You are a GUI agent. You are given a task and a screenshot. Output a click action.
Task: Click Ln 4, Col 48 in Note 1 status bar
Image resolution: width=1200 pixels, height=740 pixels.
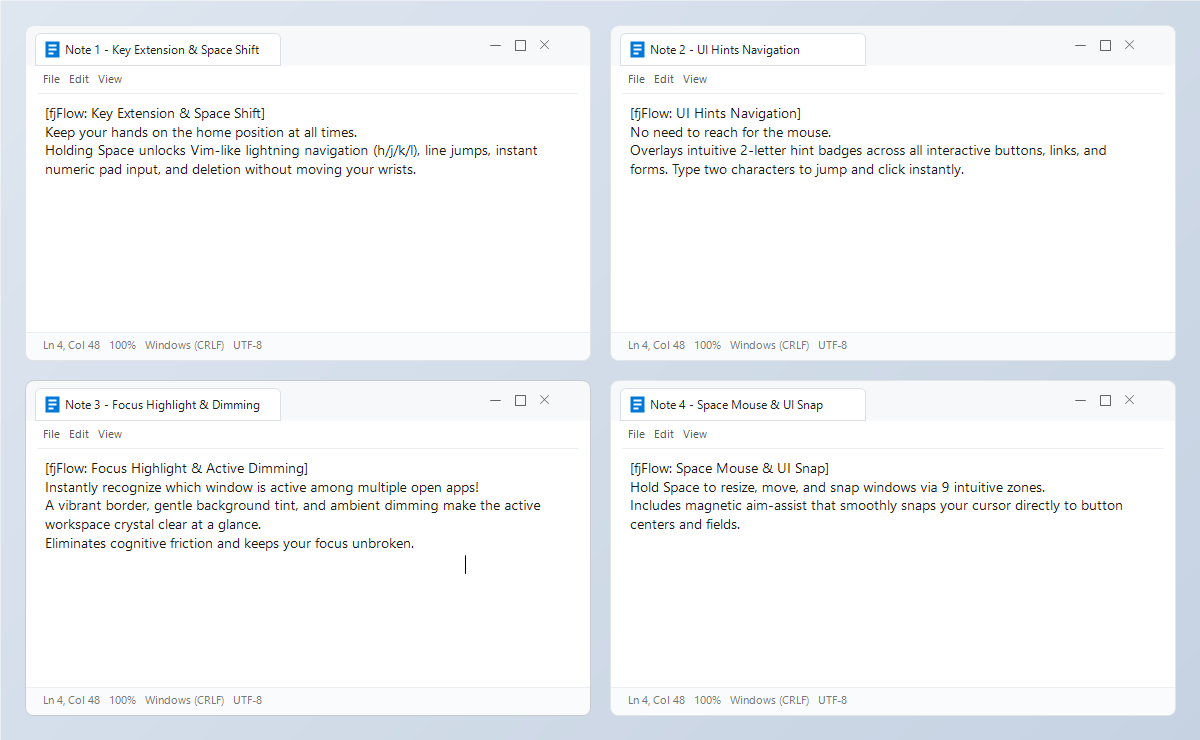pos(71,345)
